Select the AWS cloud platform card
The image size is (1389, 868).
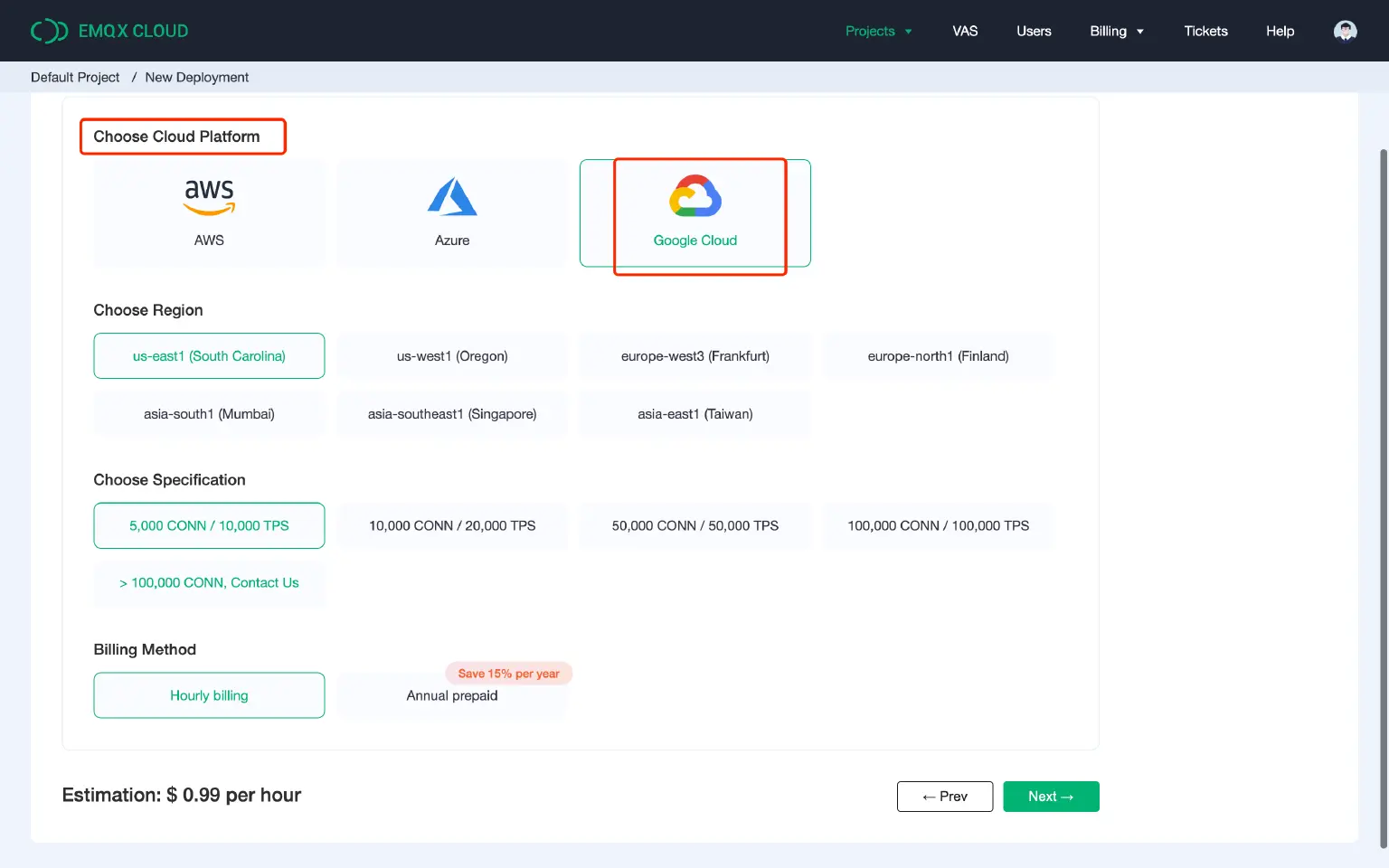click(x=209, y=214)
